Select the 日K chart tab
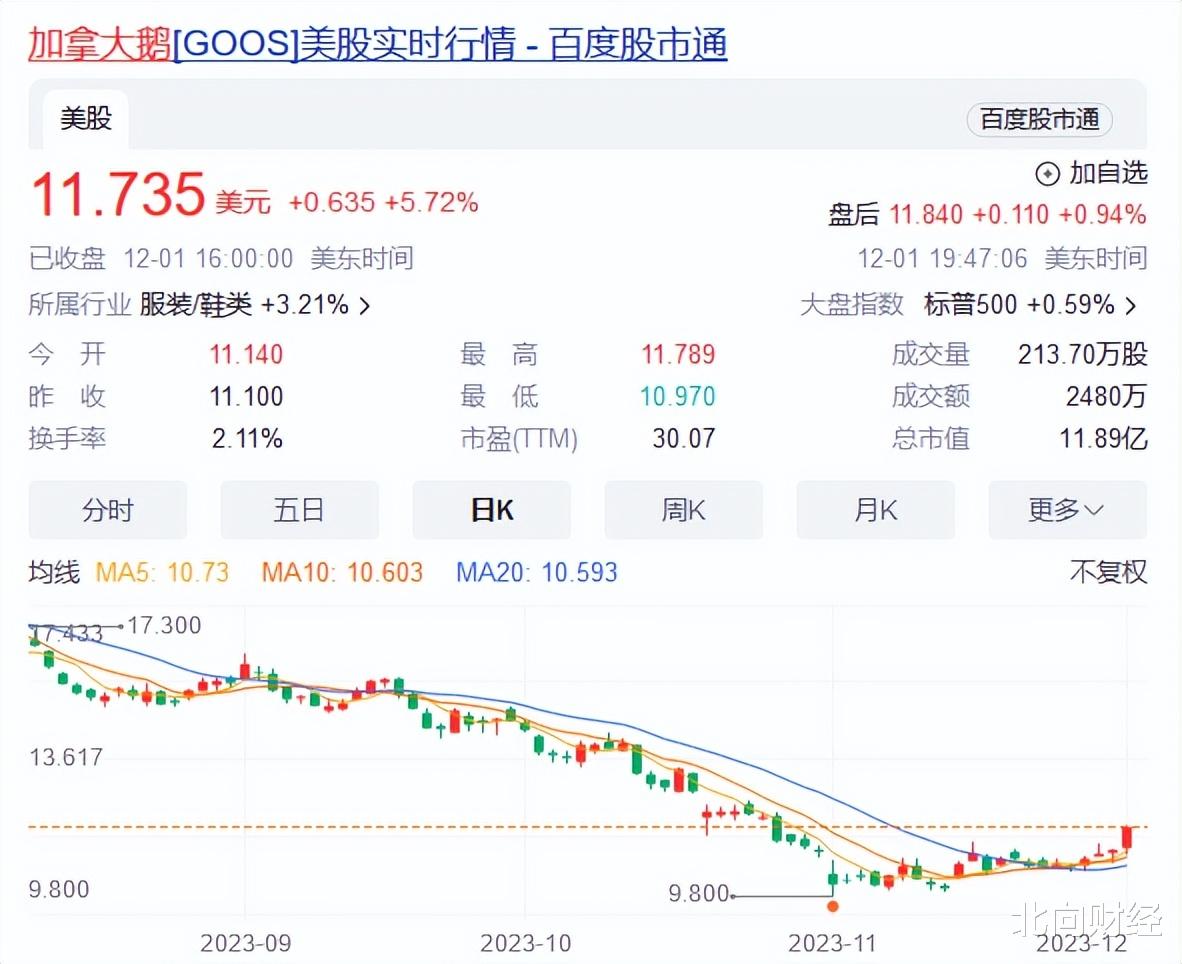1182x964 pixels. pos(491,510)
